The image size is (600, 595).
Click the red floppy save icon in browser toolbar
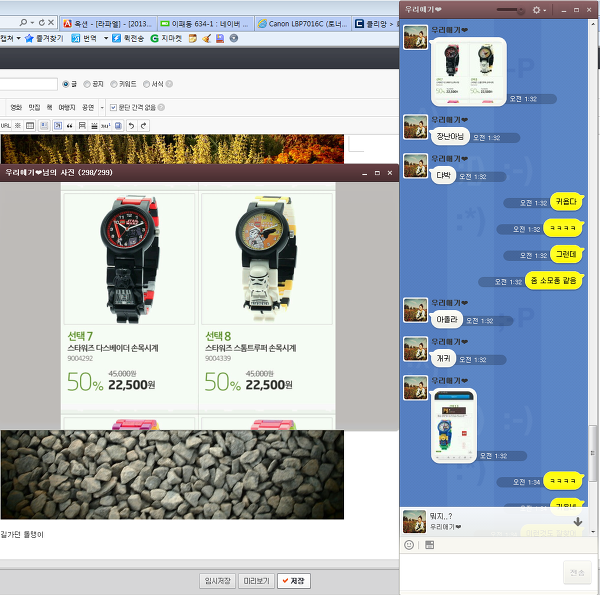pyautogui.click(x=220, y=38)
